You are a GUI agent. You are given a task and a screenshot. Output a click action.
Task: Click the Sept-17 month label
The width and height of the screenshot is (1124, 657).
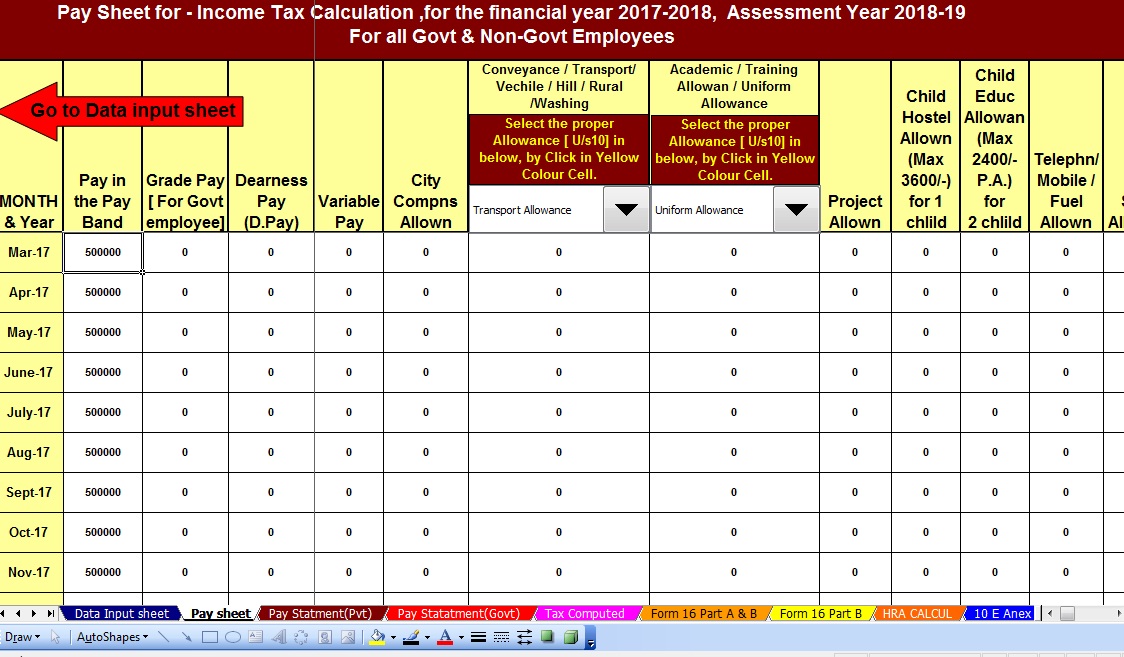(29, 493)
